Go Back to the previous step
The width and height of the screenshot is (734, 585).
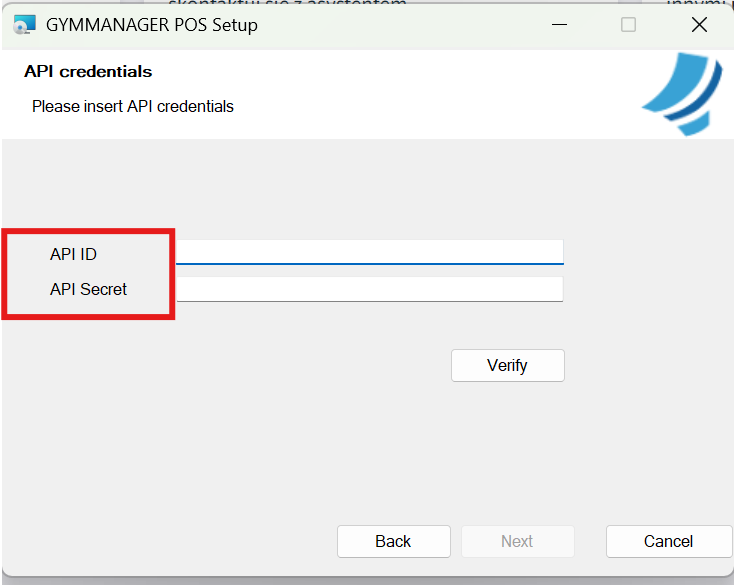click(393, 541)
